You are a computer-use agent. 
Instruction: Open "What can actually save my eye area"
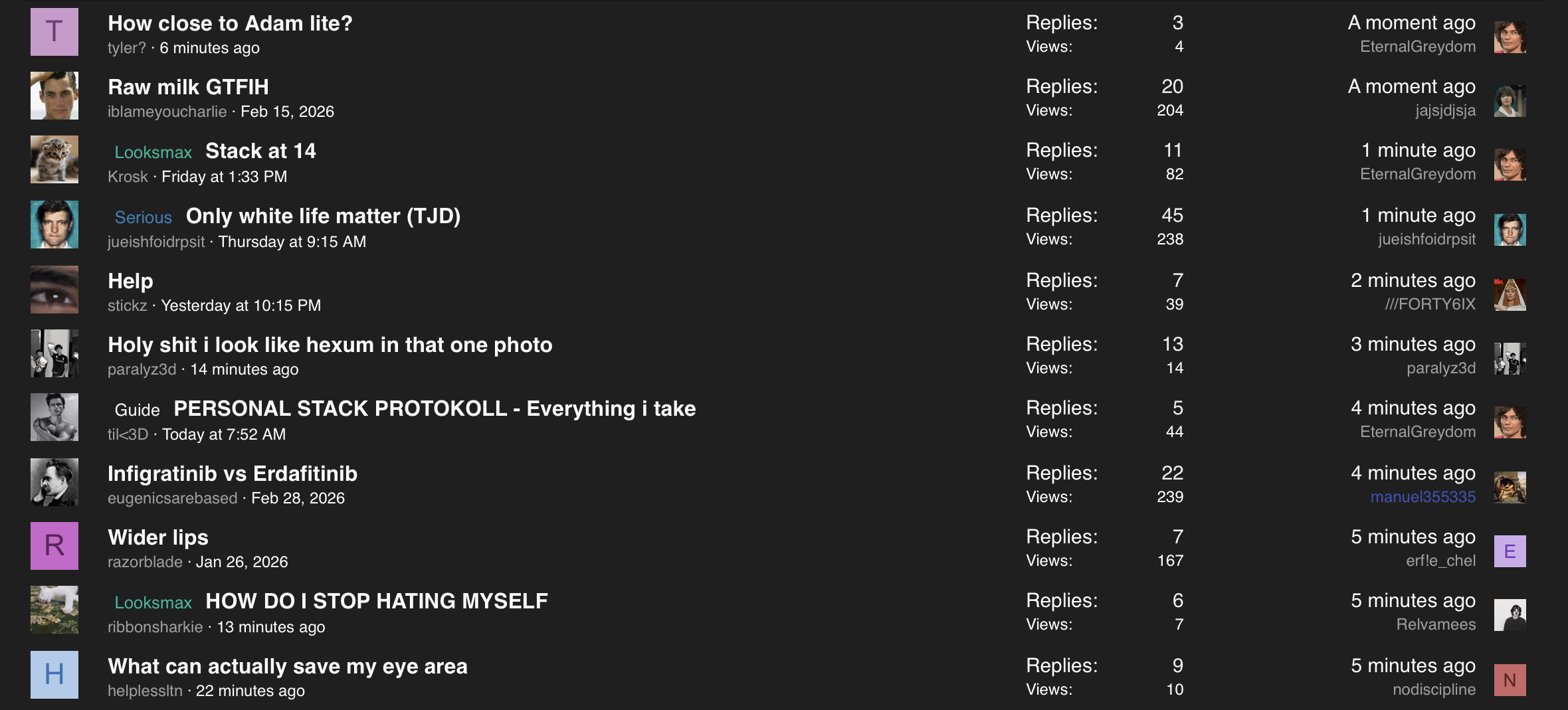click(288, 666)
